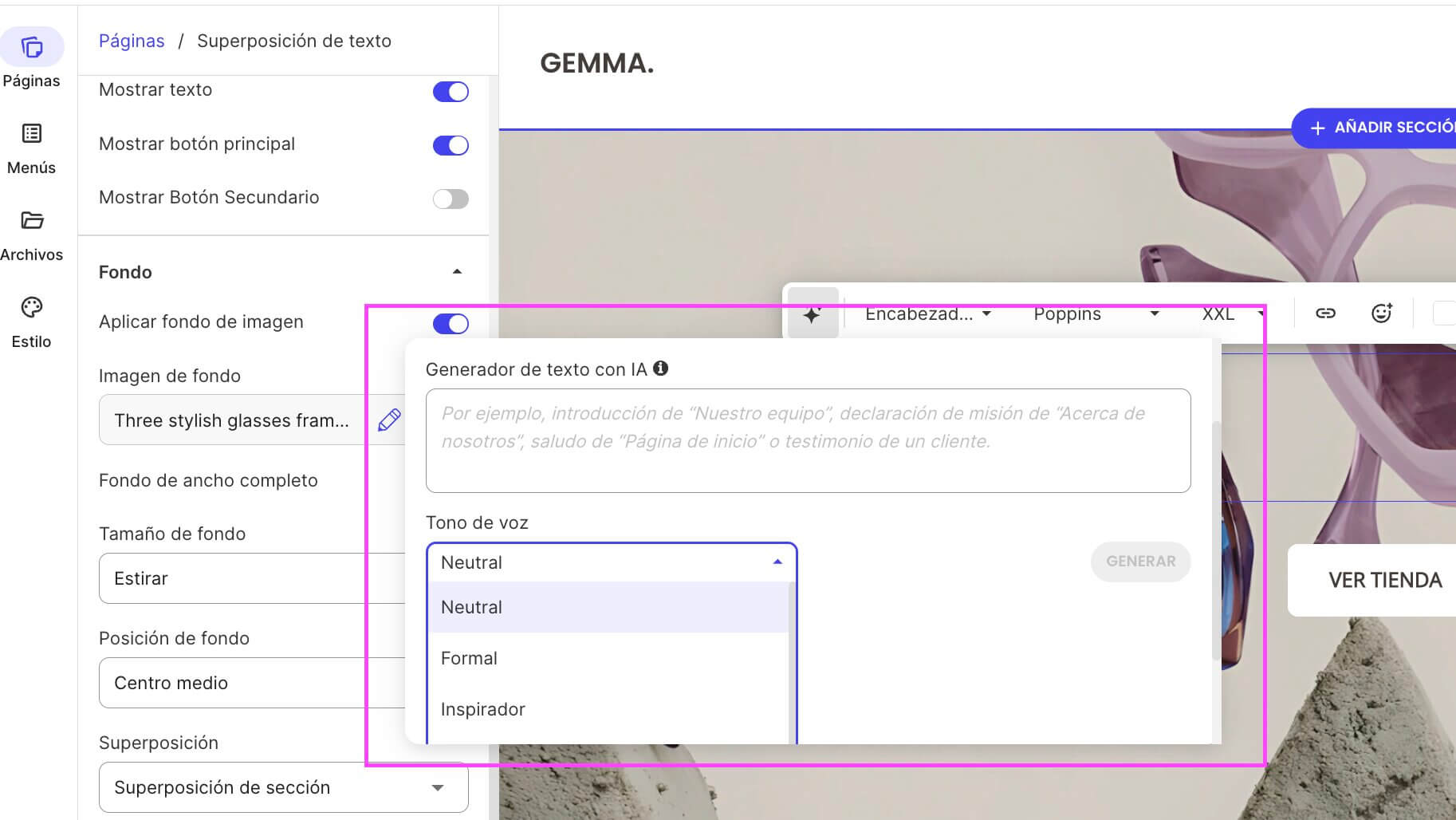Type in the AI text prompt field
Screen dimensions: 1456x820
coord(808,441)
